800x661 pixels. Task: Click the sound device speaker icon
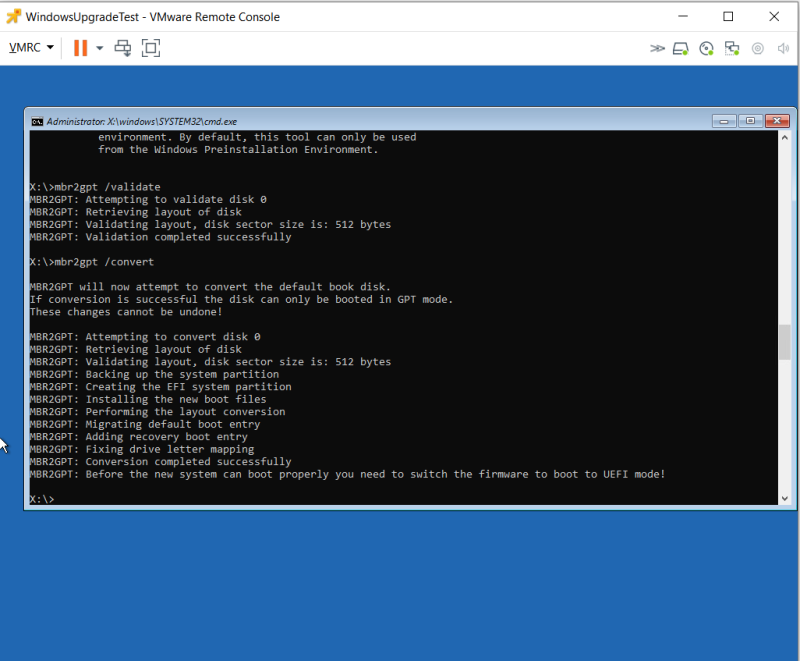tap(783, 48)
